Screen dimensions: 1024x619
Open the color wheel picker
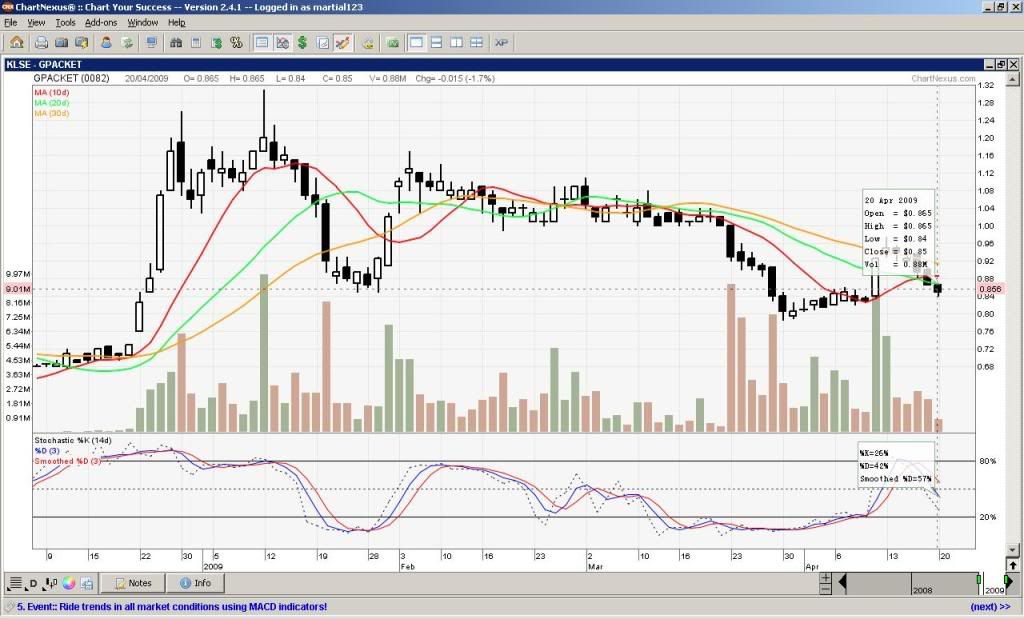coord(69,583)
